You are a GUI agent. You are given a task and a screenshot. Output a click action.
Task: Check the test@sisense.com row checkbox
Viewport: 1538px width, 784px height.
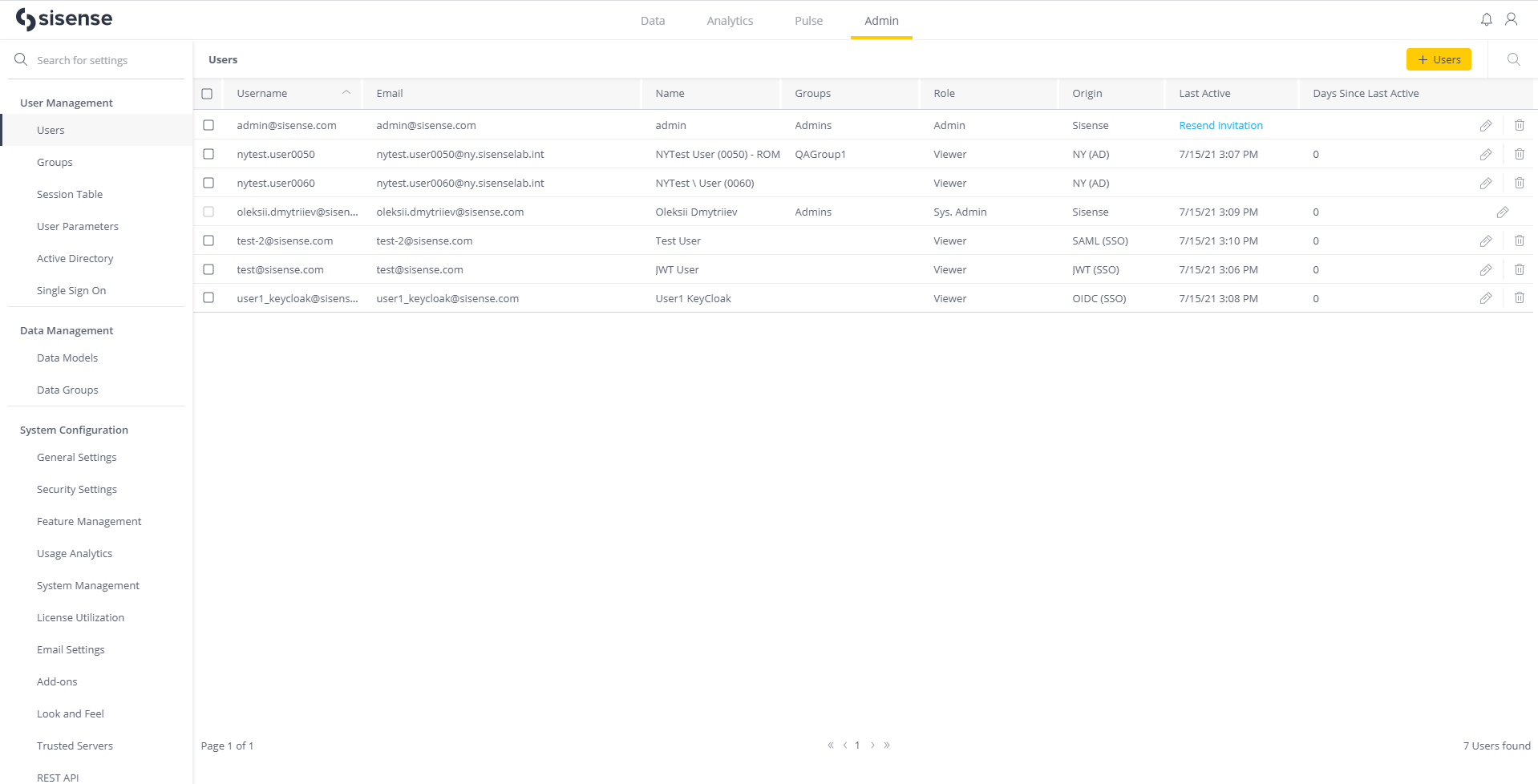tap(208, 269)
